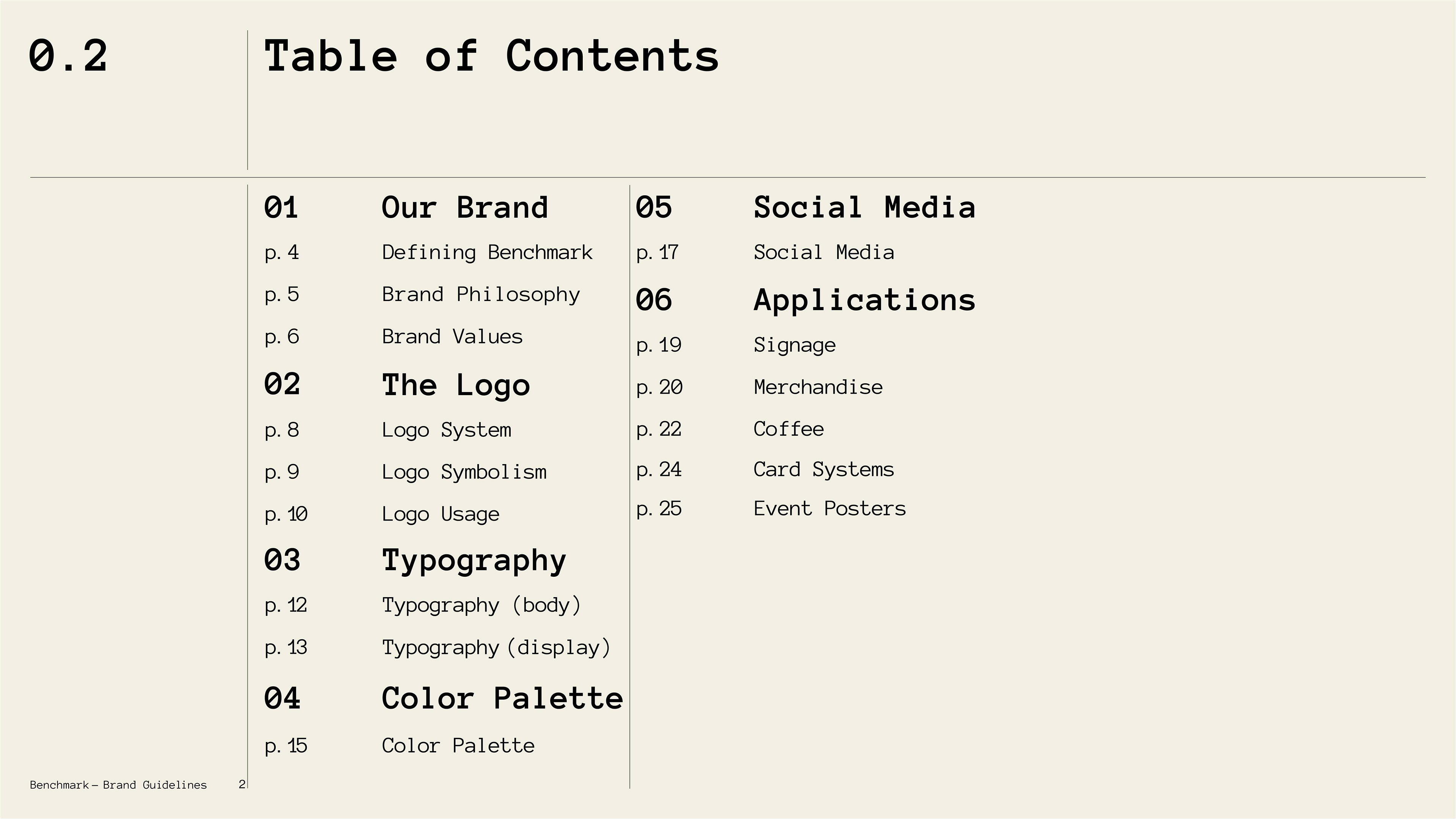Select the Signage entry
The image size is (1456, 819).
795,345
